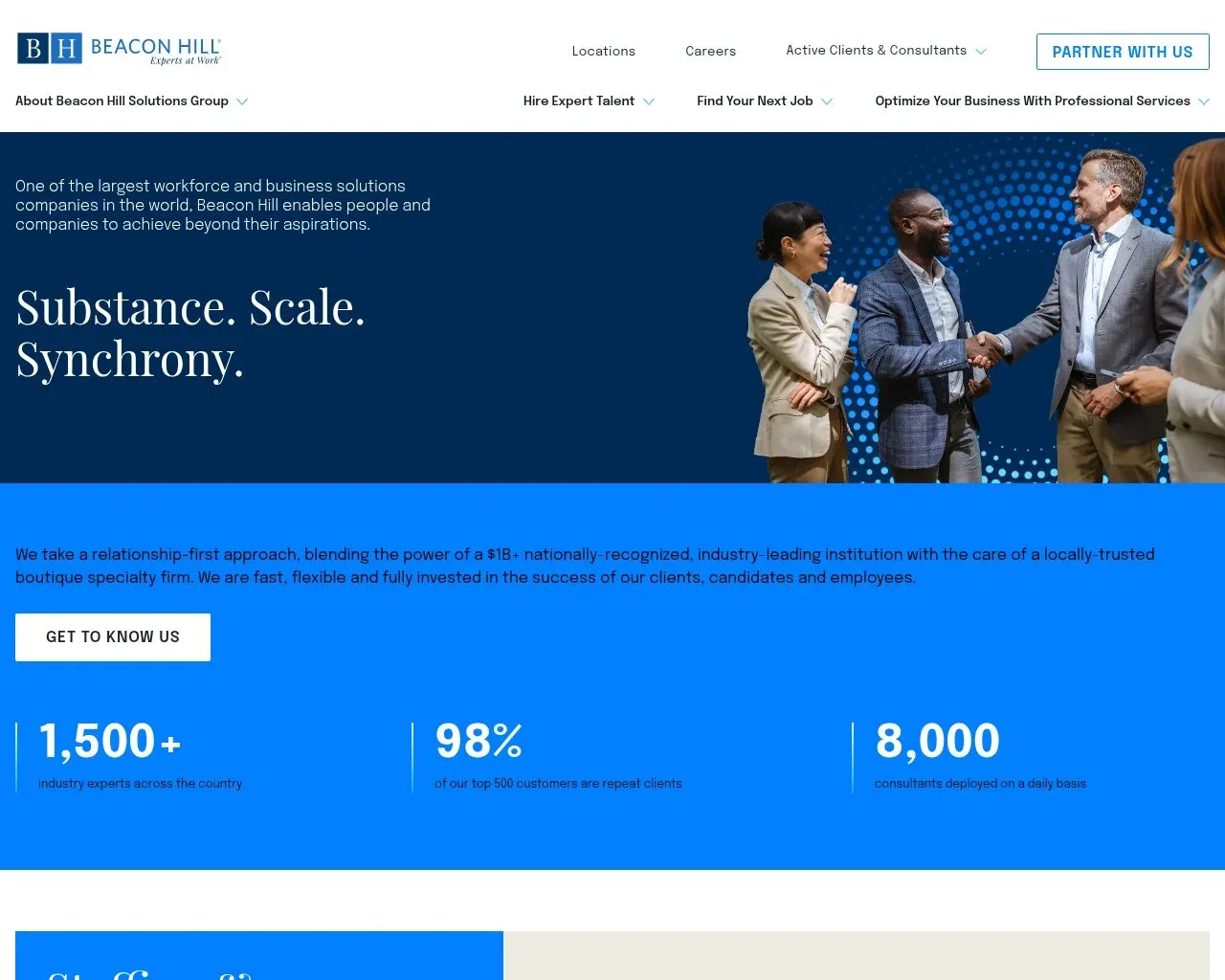Click the GET TO KNOW US button

point(112,636)
